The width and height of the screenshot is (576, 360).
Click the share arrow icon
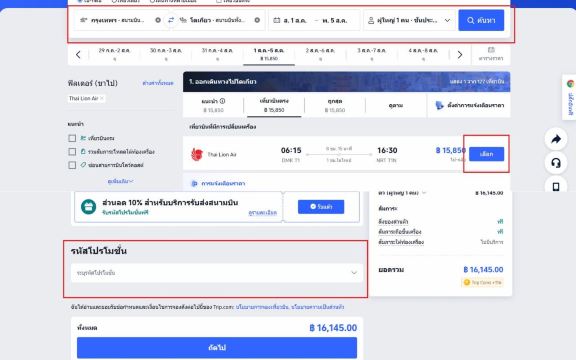point(556,139)
